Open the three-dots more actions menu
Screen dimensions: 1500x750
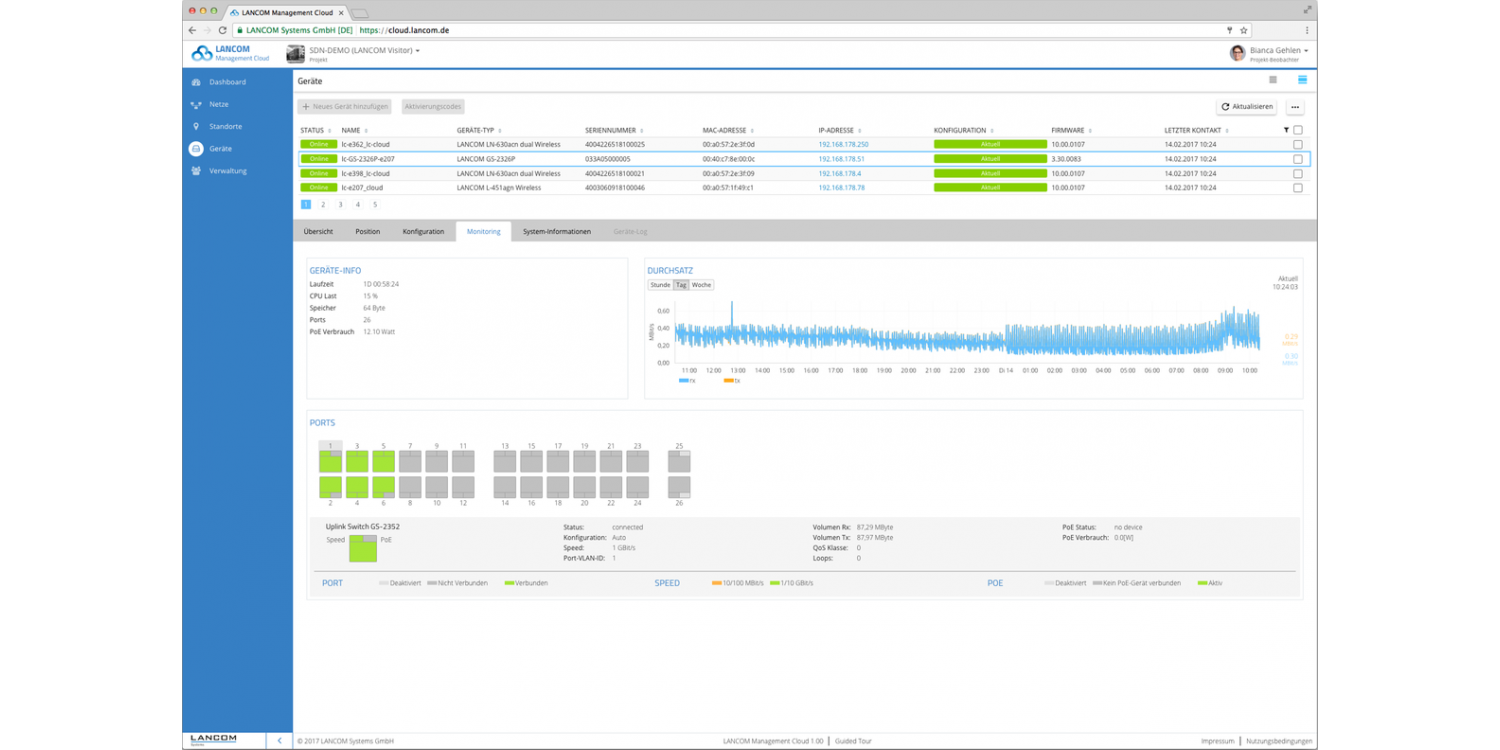[x=1295, y=107]
